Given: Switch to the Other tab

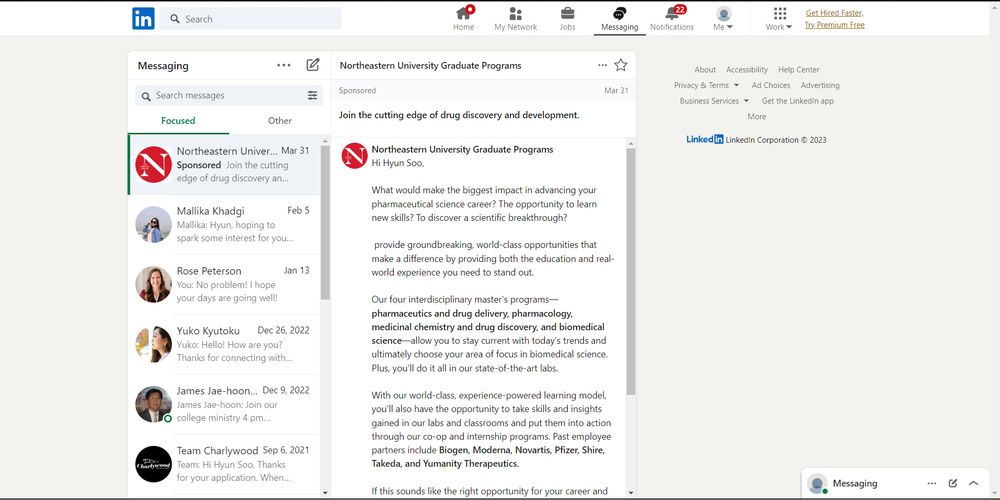Looking at the screenshot, I should [x=279, y=121].
